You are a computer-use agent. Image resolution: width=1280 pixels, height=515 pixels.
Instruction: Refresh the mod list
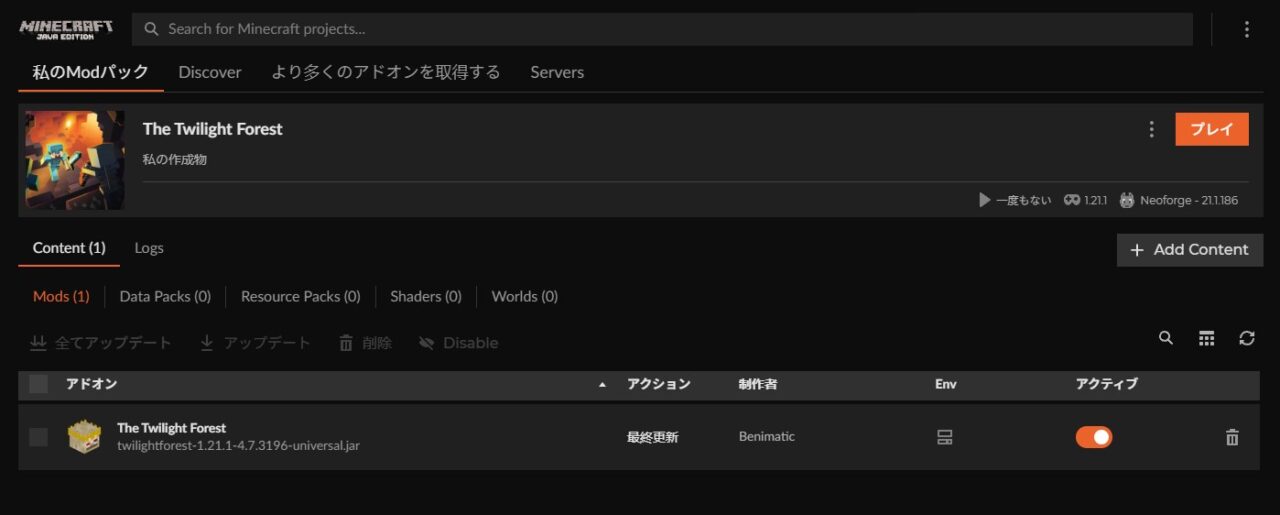tap(1247, 338)
